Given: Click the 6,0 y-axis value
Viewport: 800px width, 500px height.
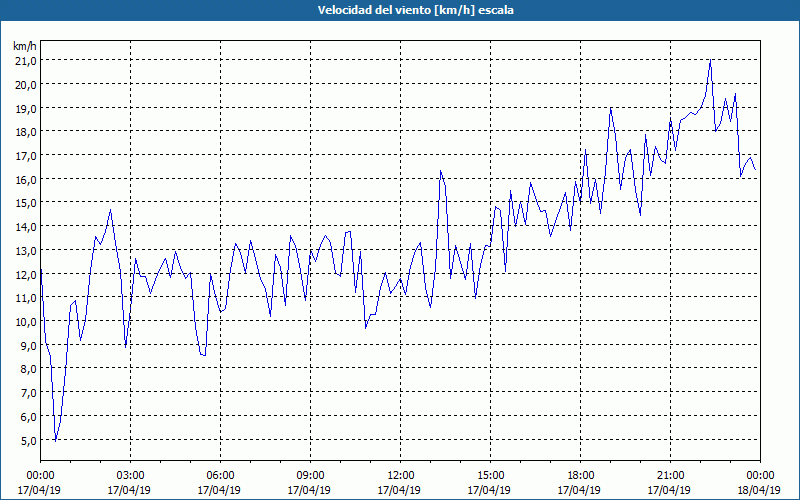Looking at the screenshot, I should coord(29,417).
